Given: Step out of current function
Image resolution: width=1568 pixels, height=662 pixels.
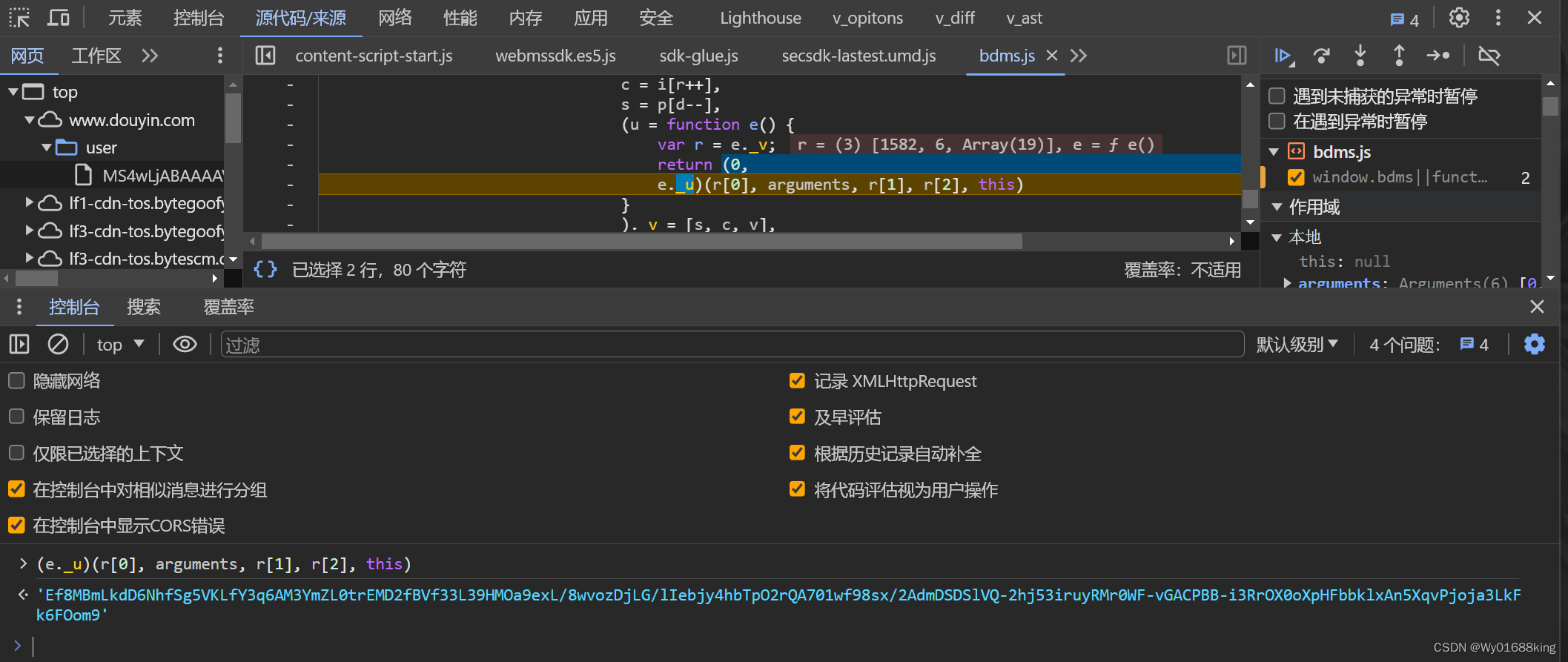Looking at the screenshot, I should 1399,56.
